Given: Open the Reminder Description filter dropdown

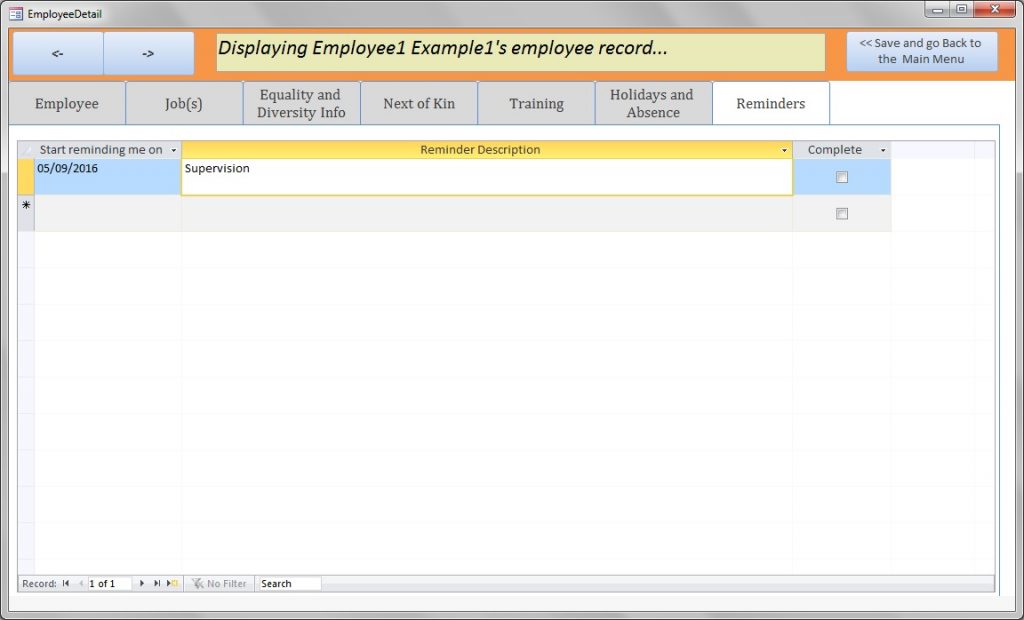Looking at the screenshot, I should click(x=784, y=149).
